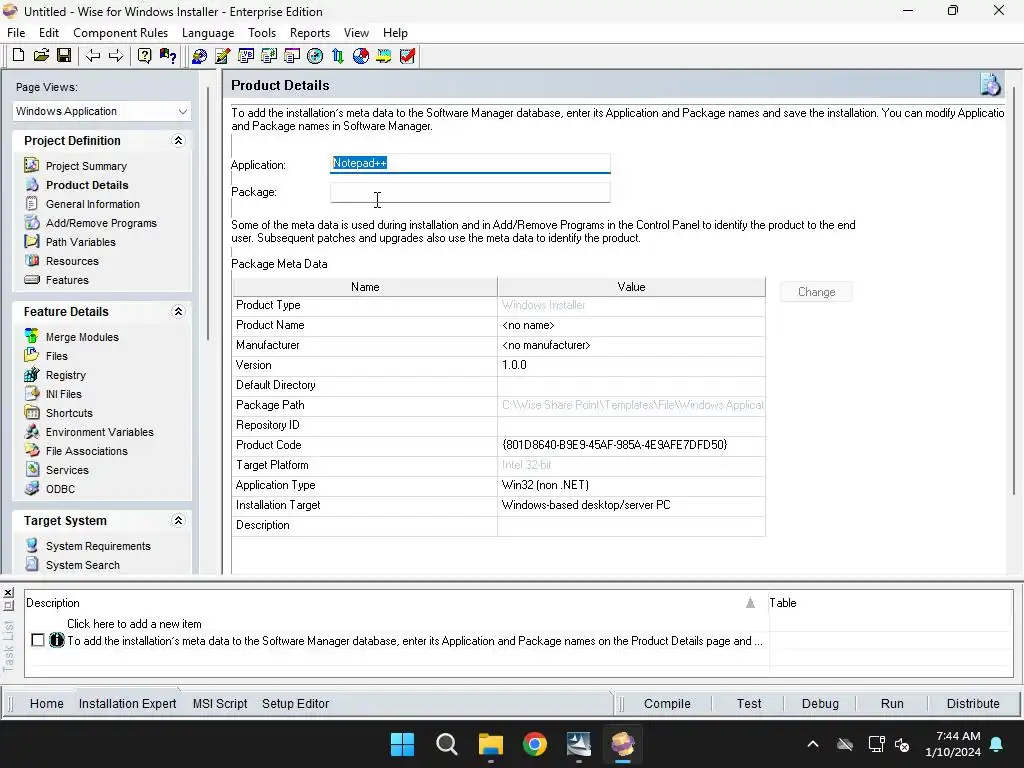
Task: Click the VB toolbar icon
Action: (246, 56)
